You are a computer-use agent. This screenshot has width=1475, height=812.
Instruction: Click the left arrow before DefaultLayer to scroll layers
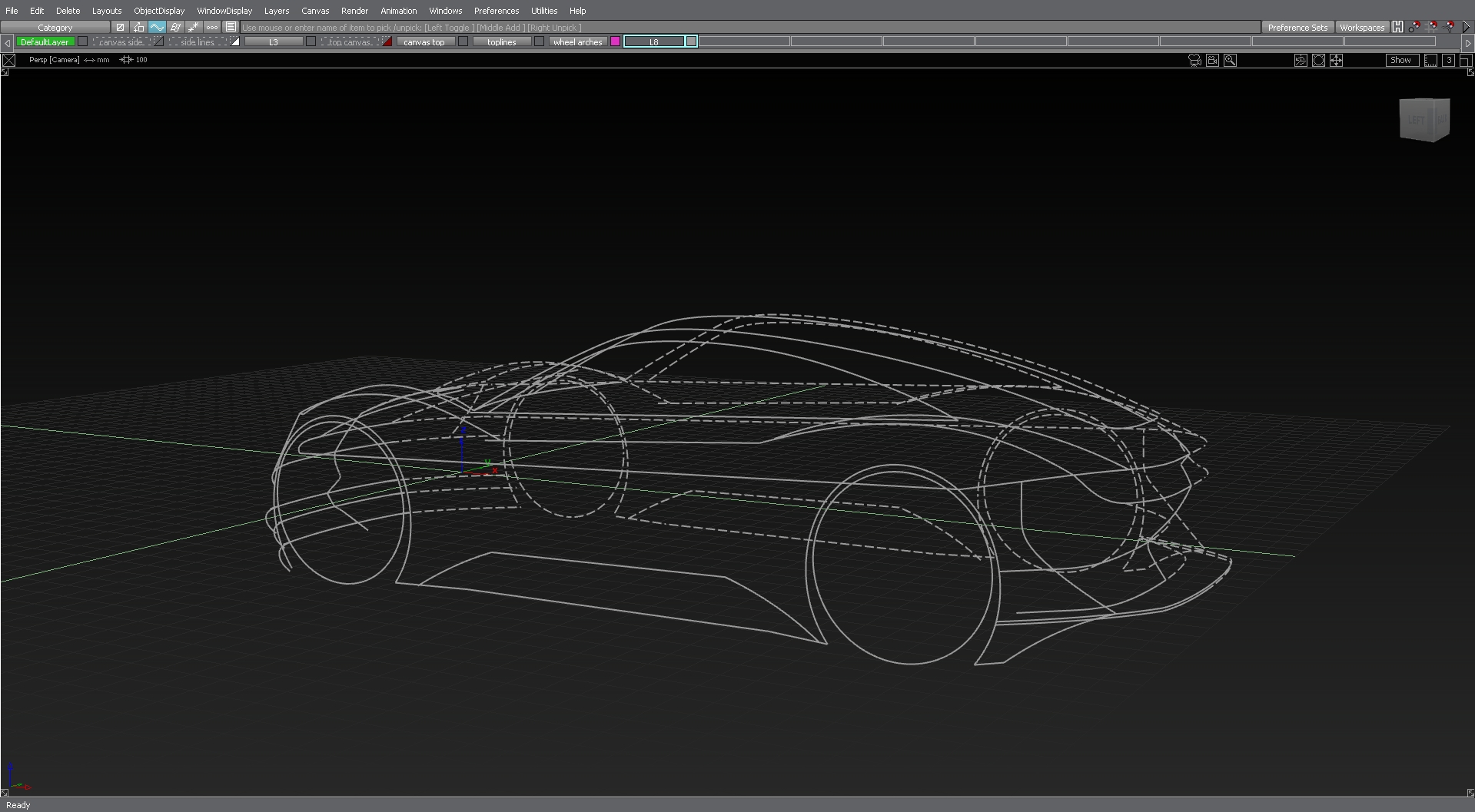click(x=7, y=42)
